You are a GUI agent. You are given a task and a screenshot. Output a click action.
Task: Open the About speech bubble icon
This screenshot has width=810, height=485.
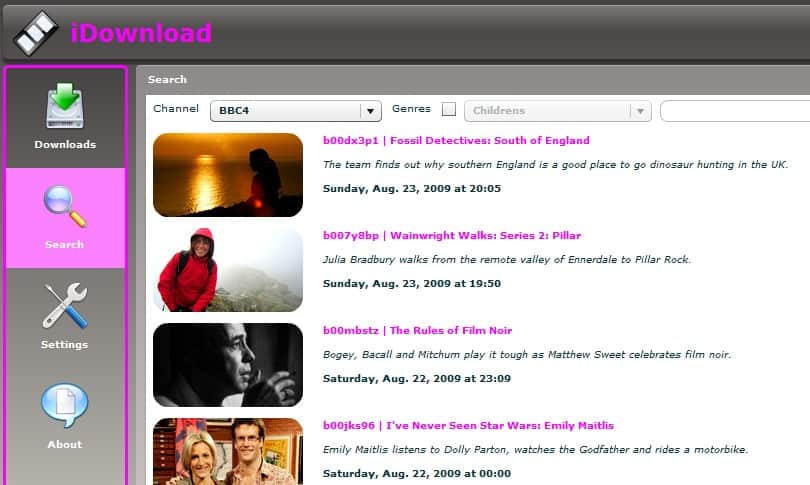pyautogui.click(x=65, y=405)
